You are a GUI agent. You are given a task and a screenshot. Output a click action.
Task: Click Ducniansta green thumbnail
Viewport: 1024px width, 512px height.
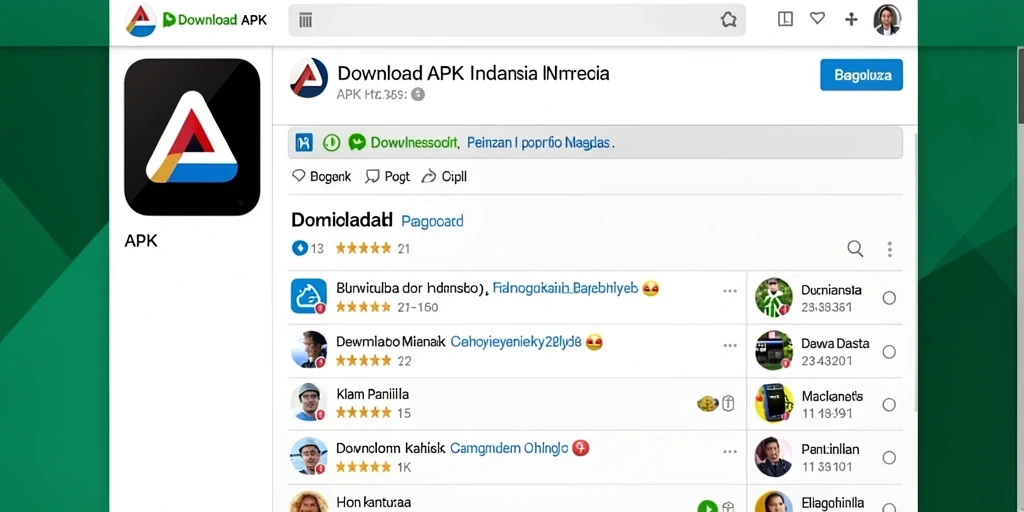[774, 298]
